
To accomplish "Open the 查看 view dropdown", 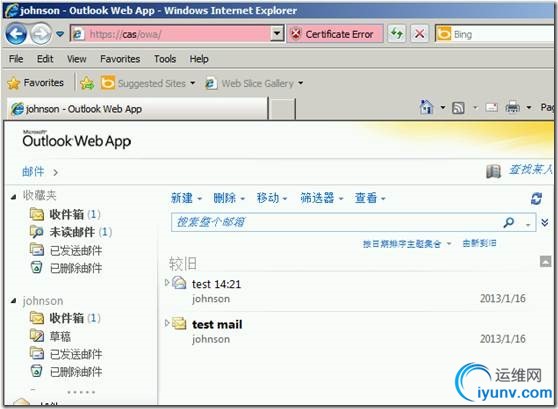I will 370,198.
